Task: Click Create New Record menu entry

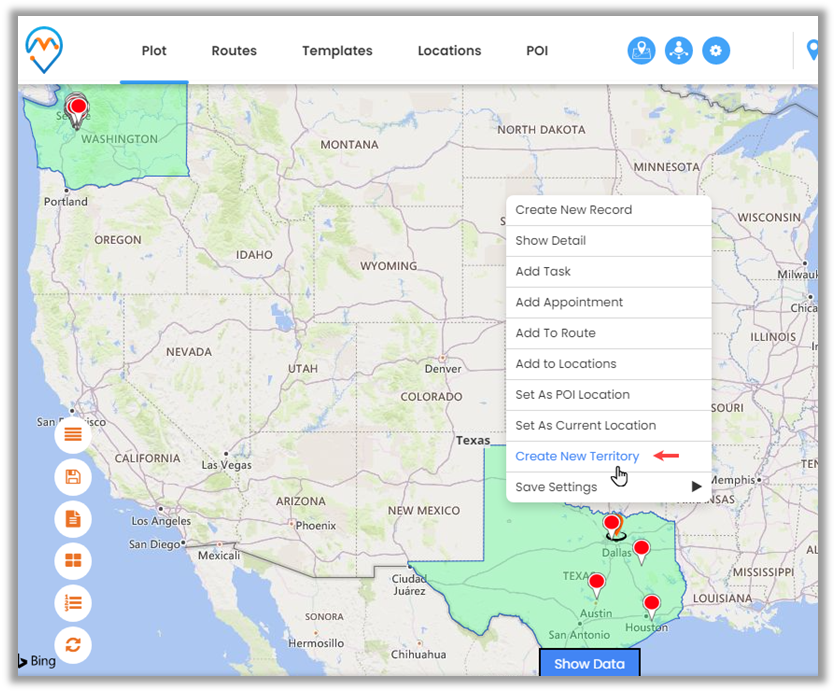Action: (x=573, y=210)
